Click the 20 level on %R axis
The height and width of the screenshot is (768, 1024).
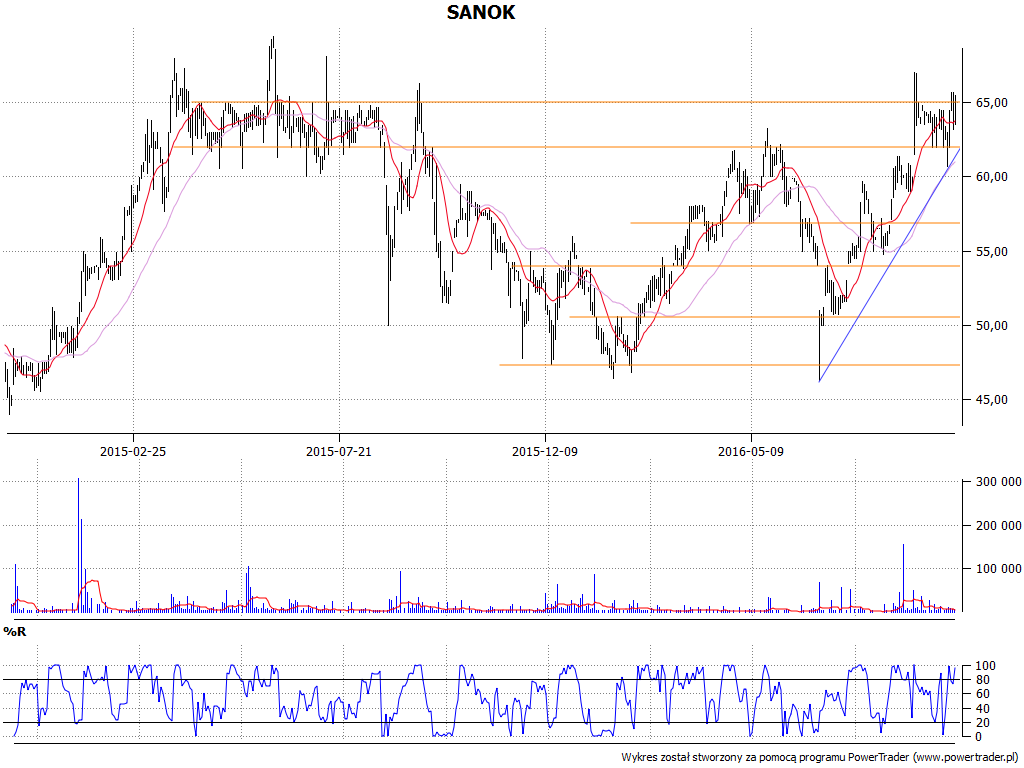click(x=983, y=722)
